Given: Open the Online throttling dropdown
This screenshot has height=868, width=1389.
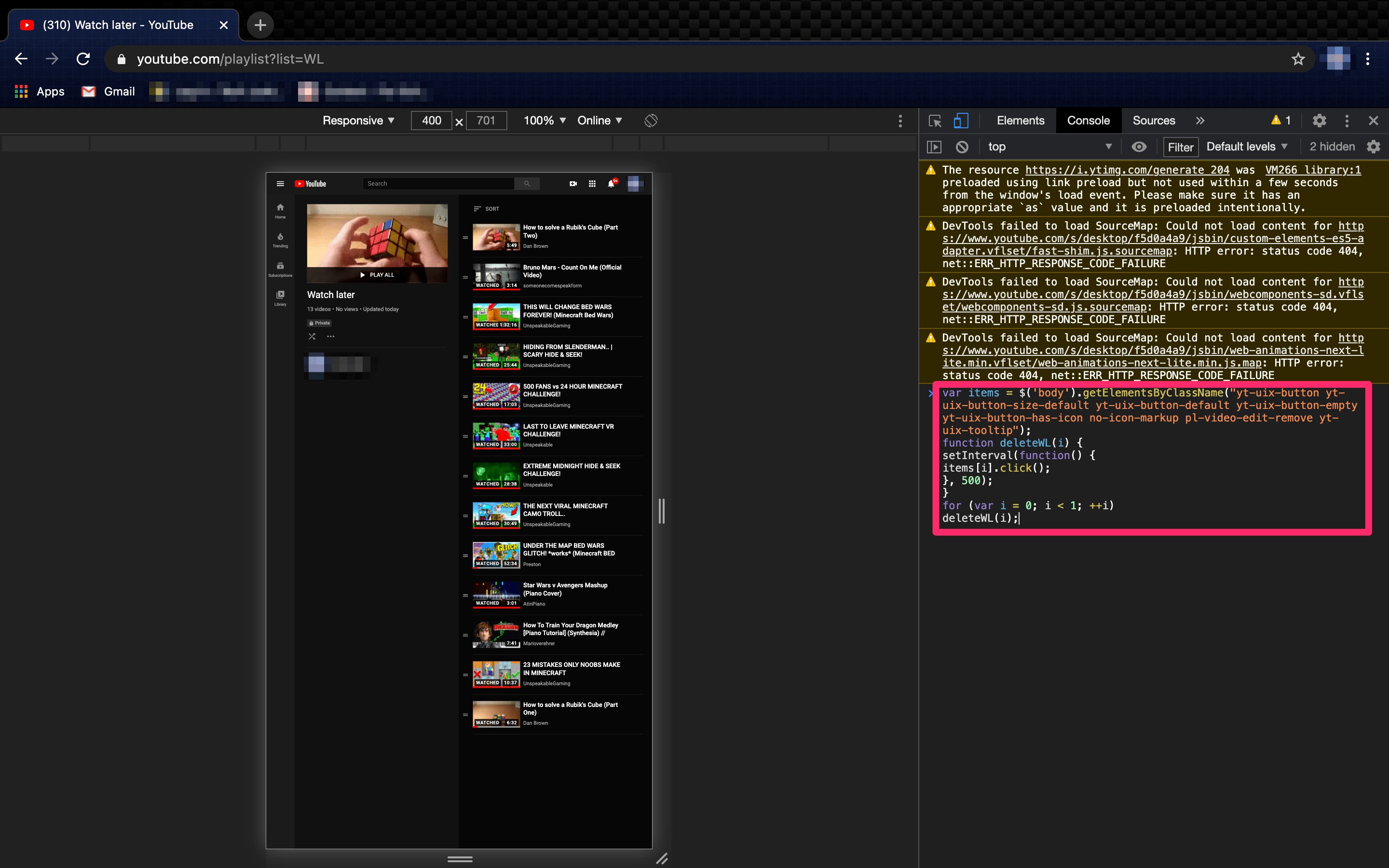Looking at the screenshot, I should point(600,121).
